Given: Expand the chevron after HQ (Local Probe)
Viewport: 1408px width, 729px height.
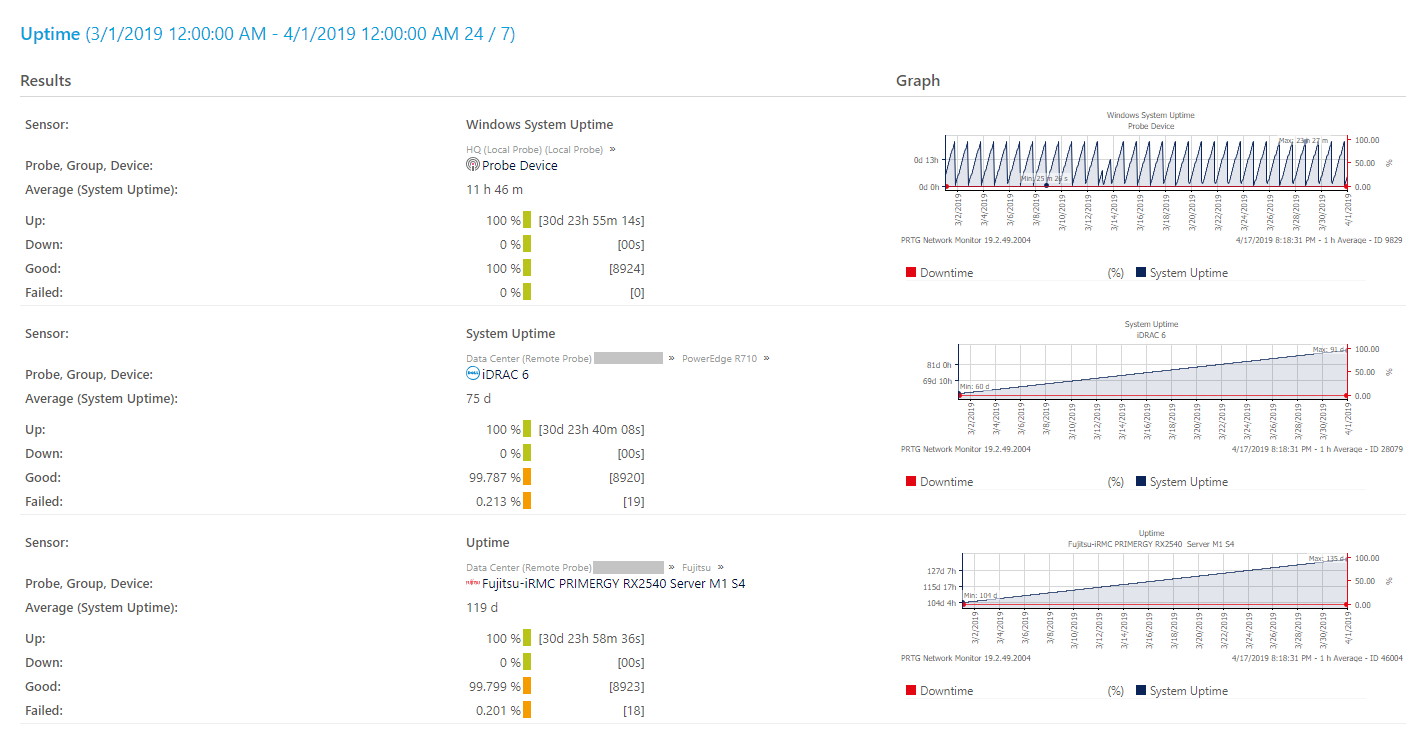Looking at the screenshot, I should 612,149.
